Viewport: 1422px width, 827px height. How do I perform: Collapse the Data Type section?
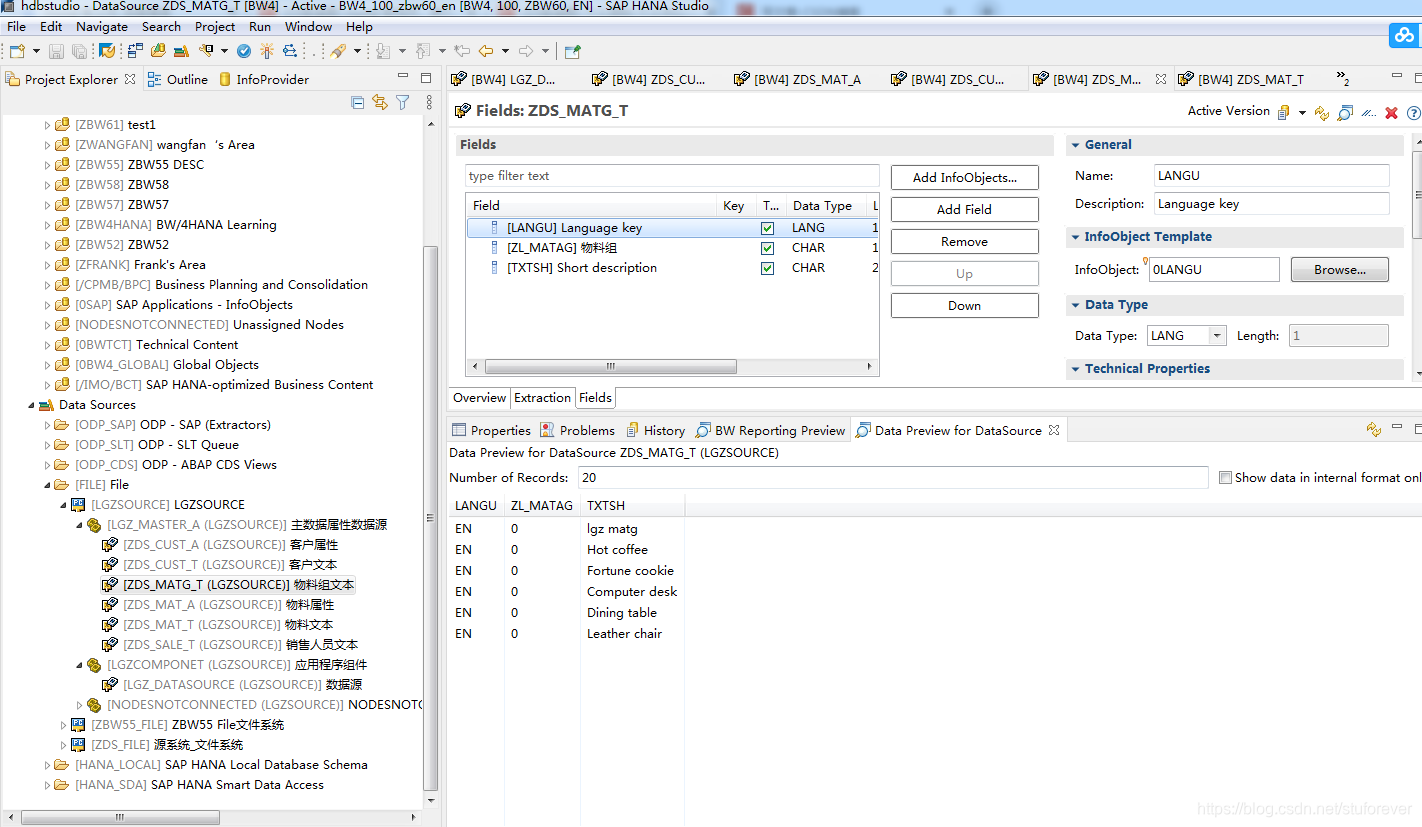click(x=1075, y=305)
